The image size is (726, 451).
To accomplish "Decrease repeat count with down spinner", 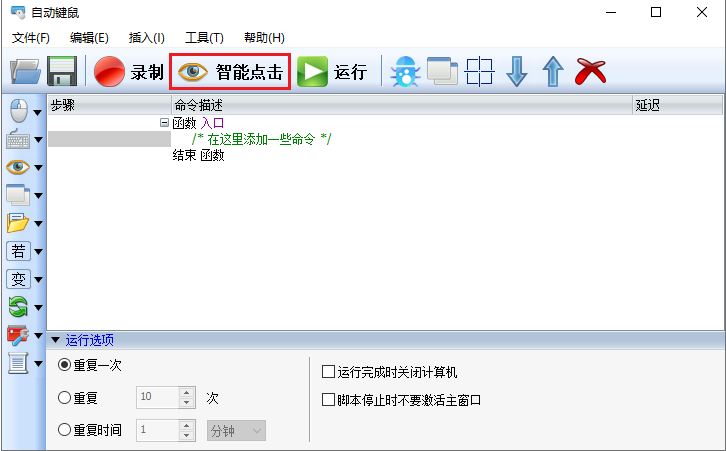I will (187, 402).
